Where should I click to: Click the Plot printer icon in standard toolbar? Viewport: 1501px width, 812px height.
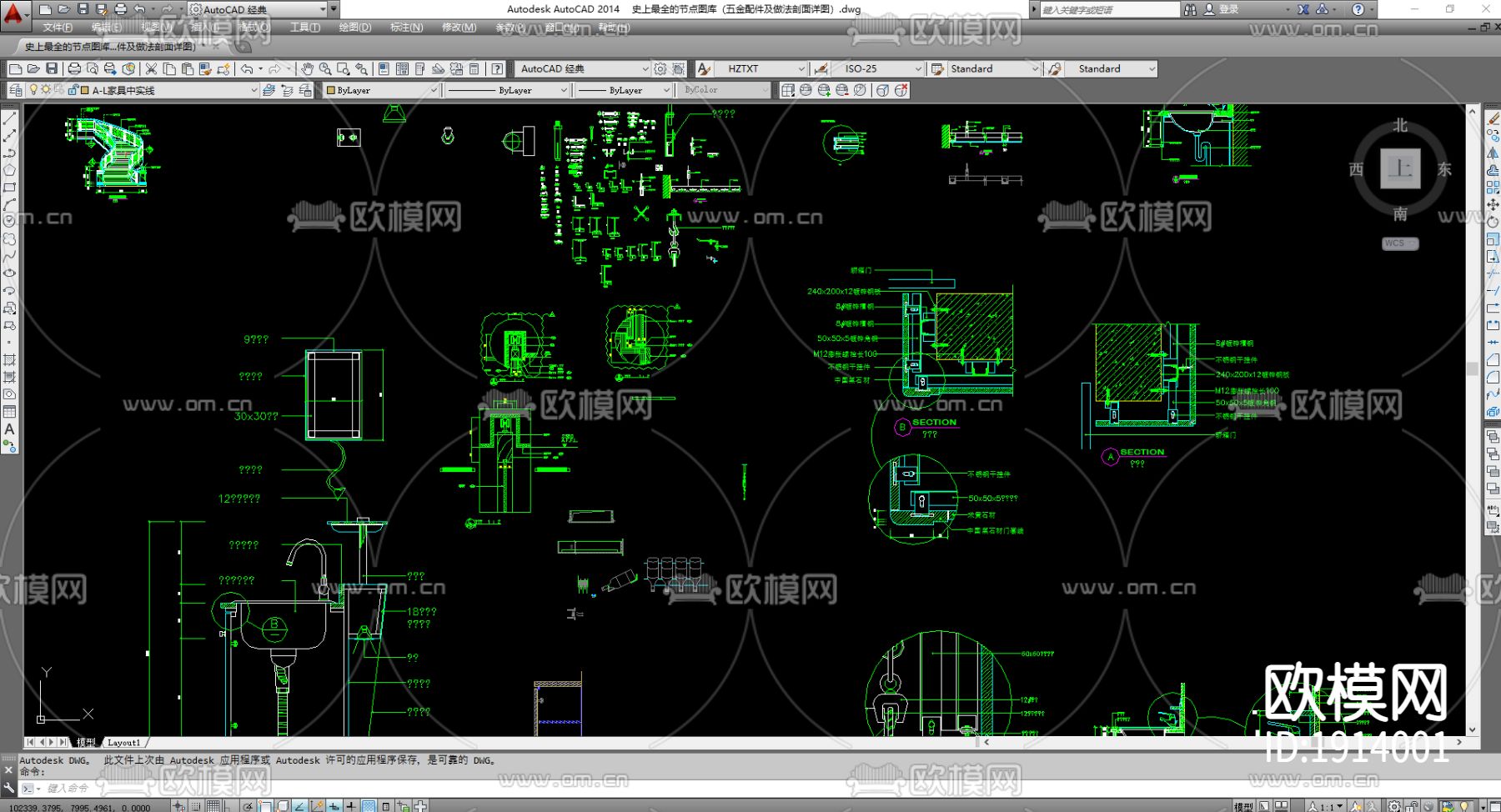[74, 68]
